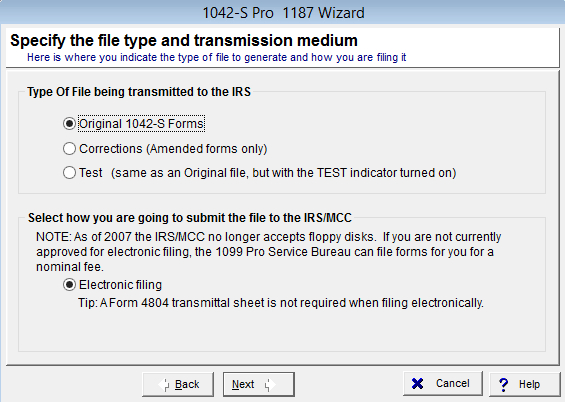Click the Tip about Form 4804 text
Viewport: 565px width, 402px height.
281,303
